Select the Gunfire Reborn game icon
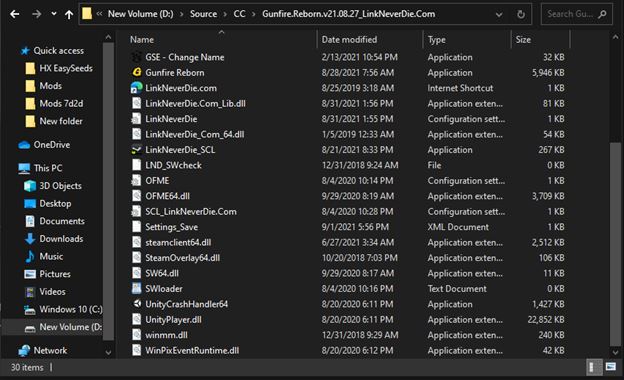 coord(136,72)
